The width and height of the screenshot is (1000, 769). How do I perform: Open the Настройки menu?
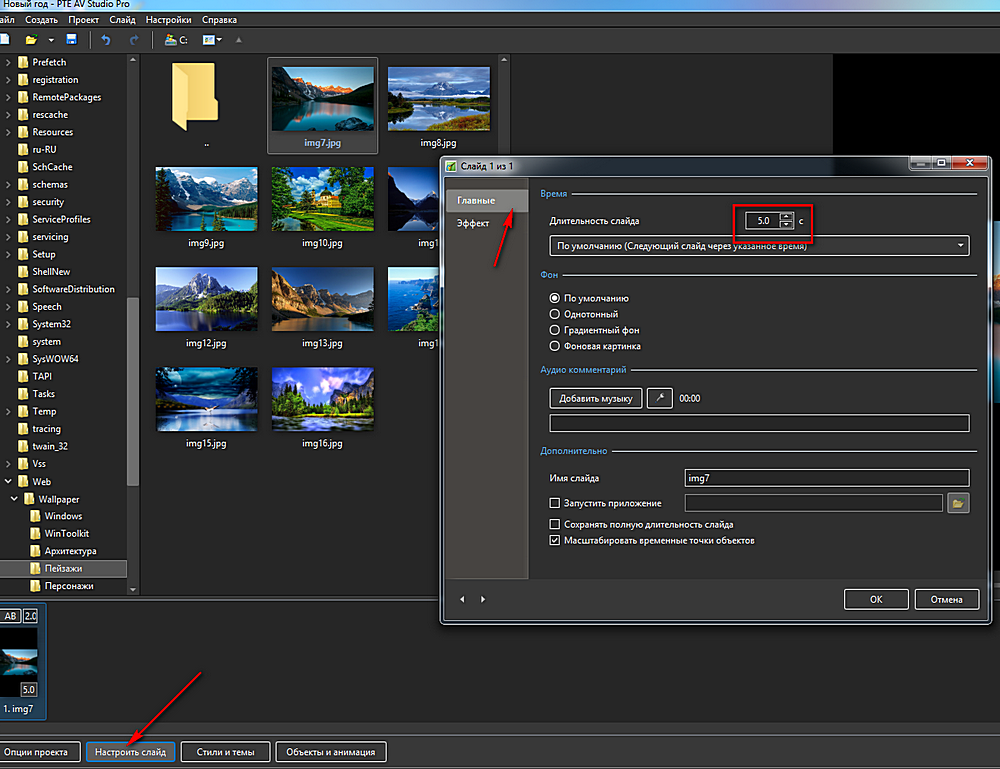pyautogui.click(x=168, y=19)
